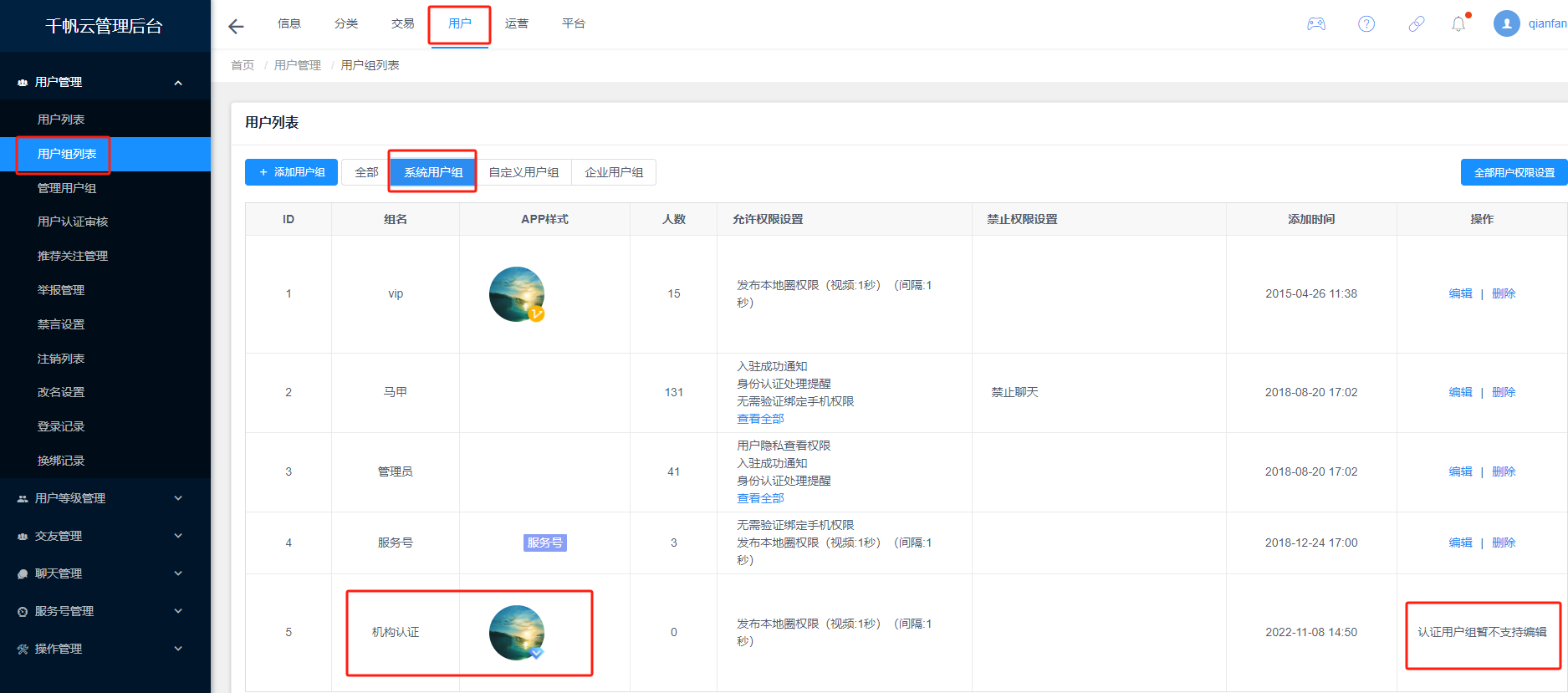The height and width of the screenshot is (693, 1568).
Task: Open the 运营 top menu
Action: pos(517,23)
